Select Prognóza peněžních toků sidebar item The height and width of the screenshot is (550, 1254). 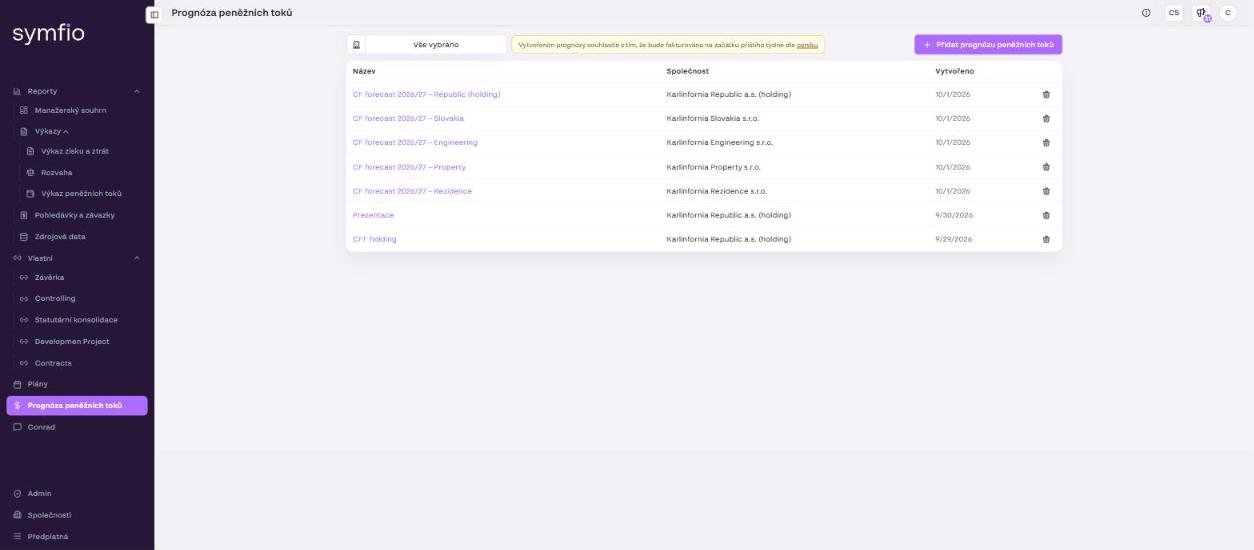tap(77, 405)
